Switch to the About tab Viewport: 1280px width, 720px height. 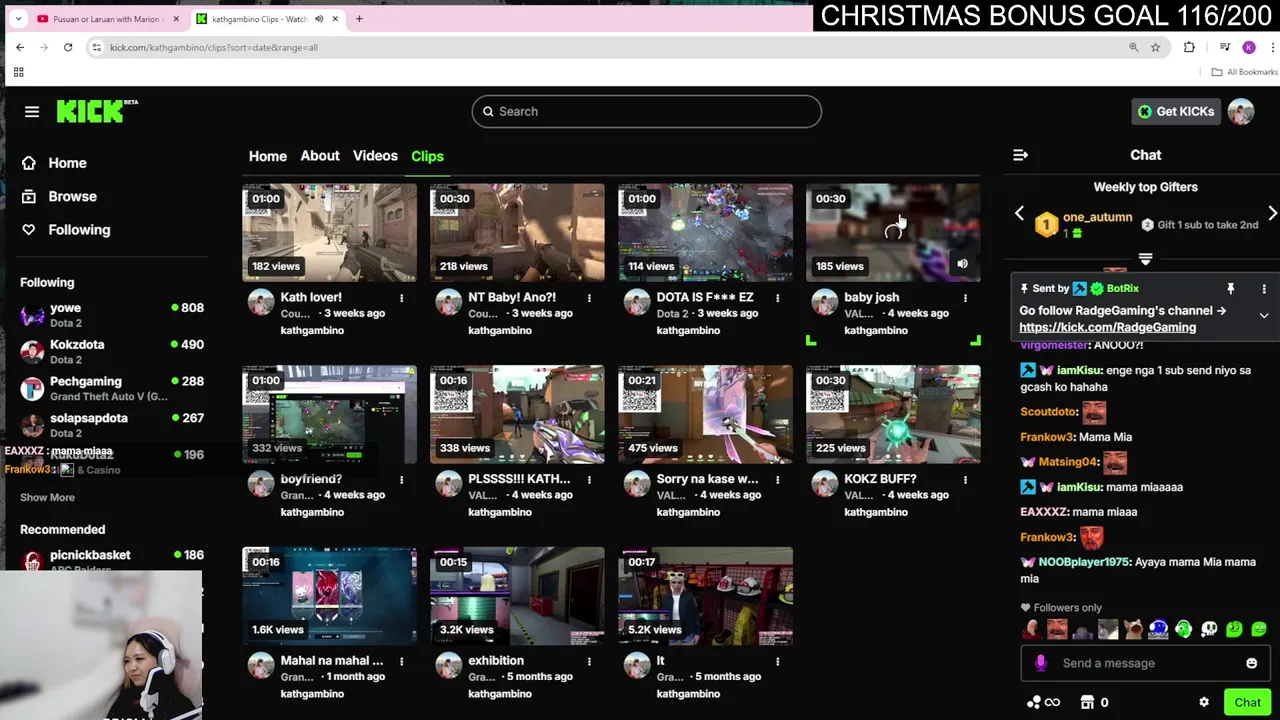(320, 156)
